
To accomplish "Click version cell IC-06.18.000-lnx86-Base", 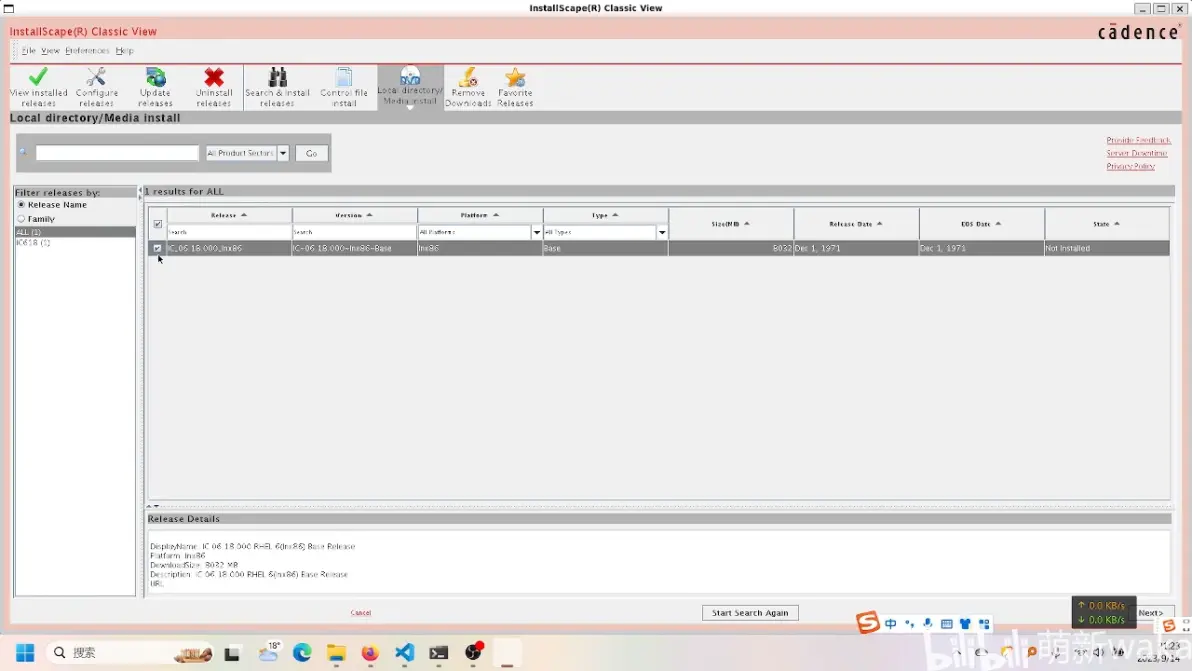I will tap(354, 248).
